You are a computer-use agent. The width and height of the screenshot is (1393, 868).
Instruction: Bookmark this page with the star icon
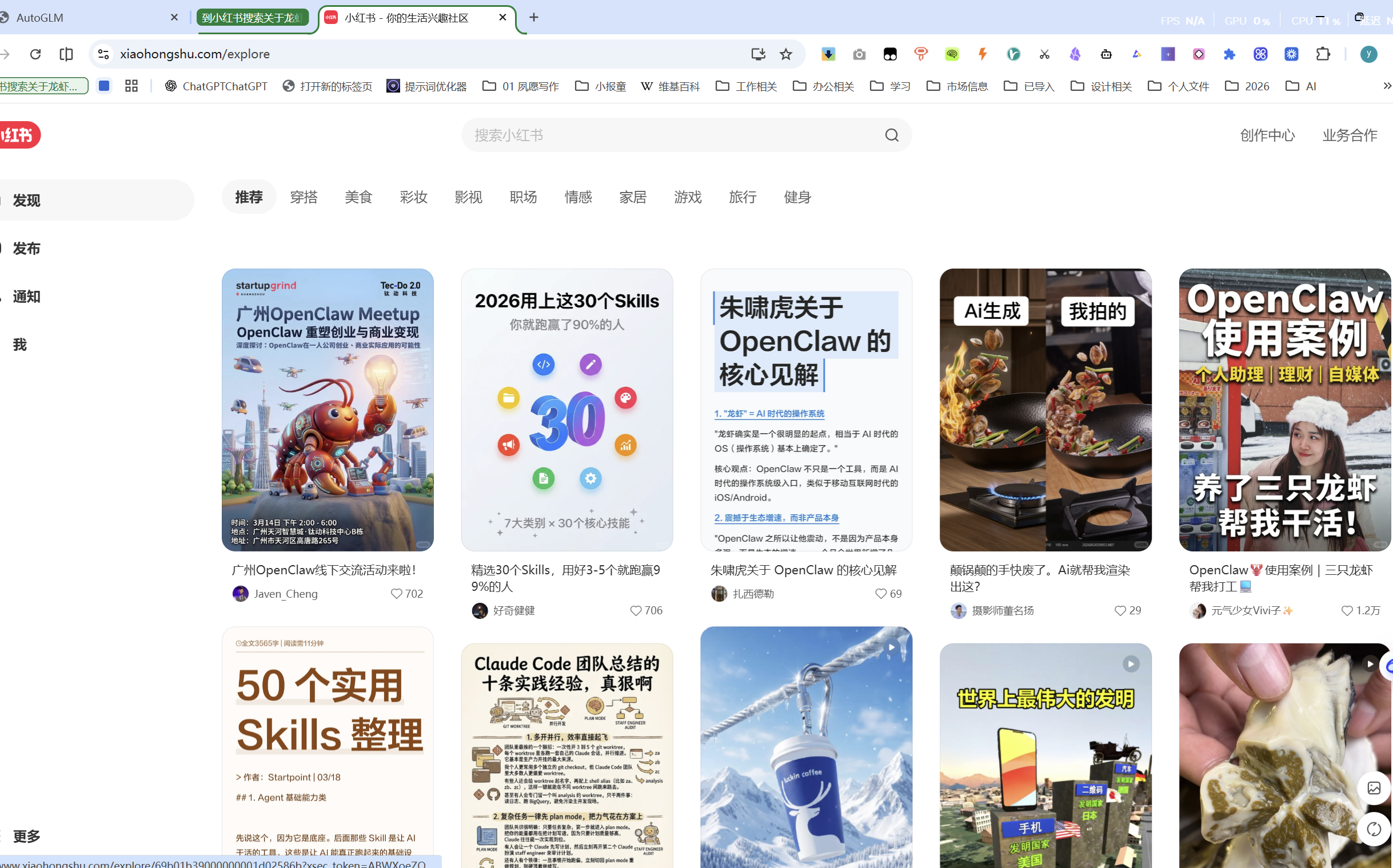(785, 54)
